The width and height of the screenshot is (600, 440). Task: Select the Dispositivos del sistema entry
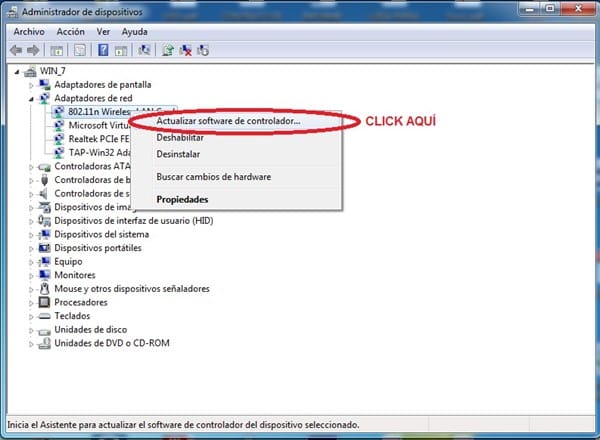click(101, 235)
